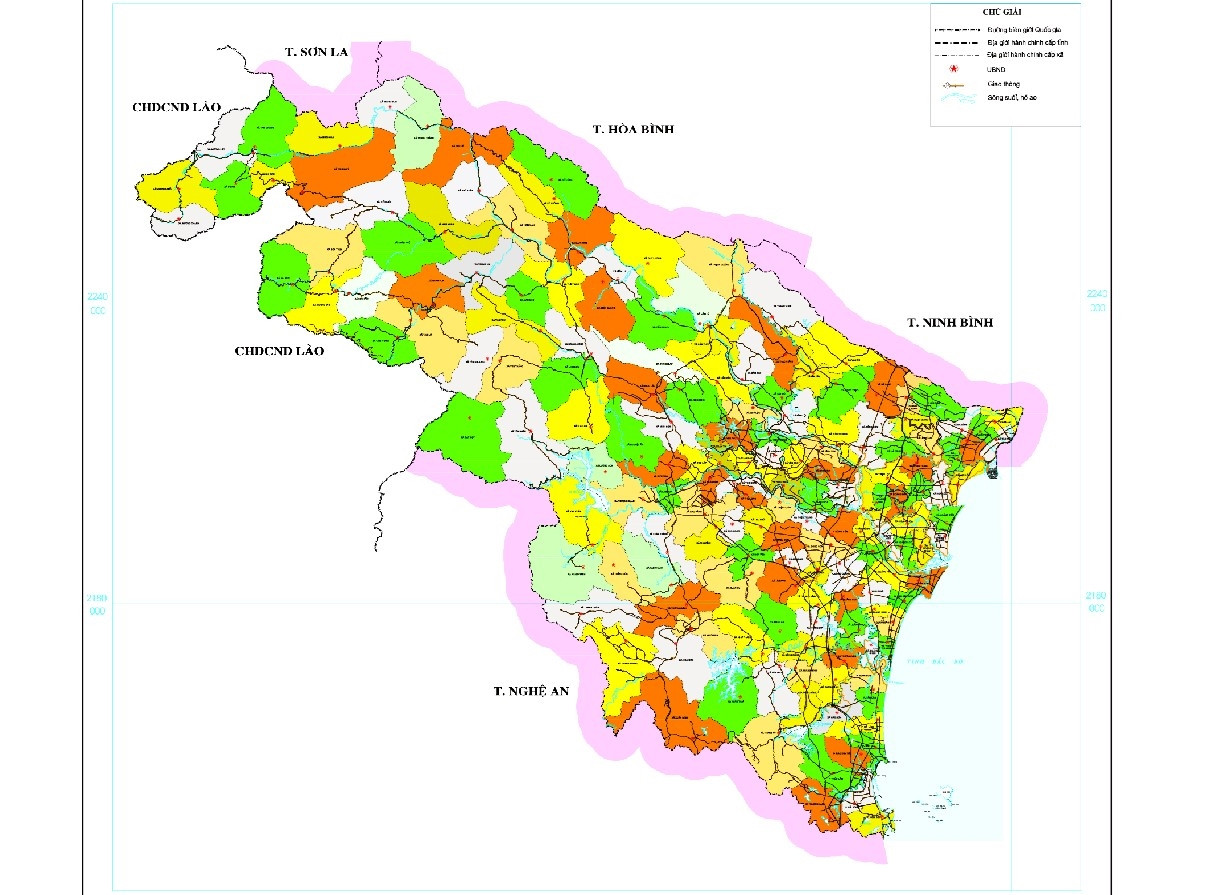
Task: Click the commune-level boundary line symbol in legend
Action: tap(955, 55)
